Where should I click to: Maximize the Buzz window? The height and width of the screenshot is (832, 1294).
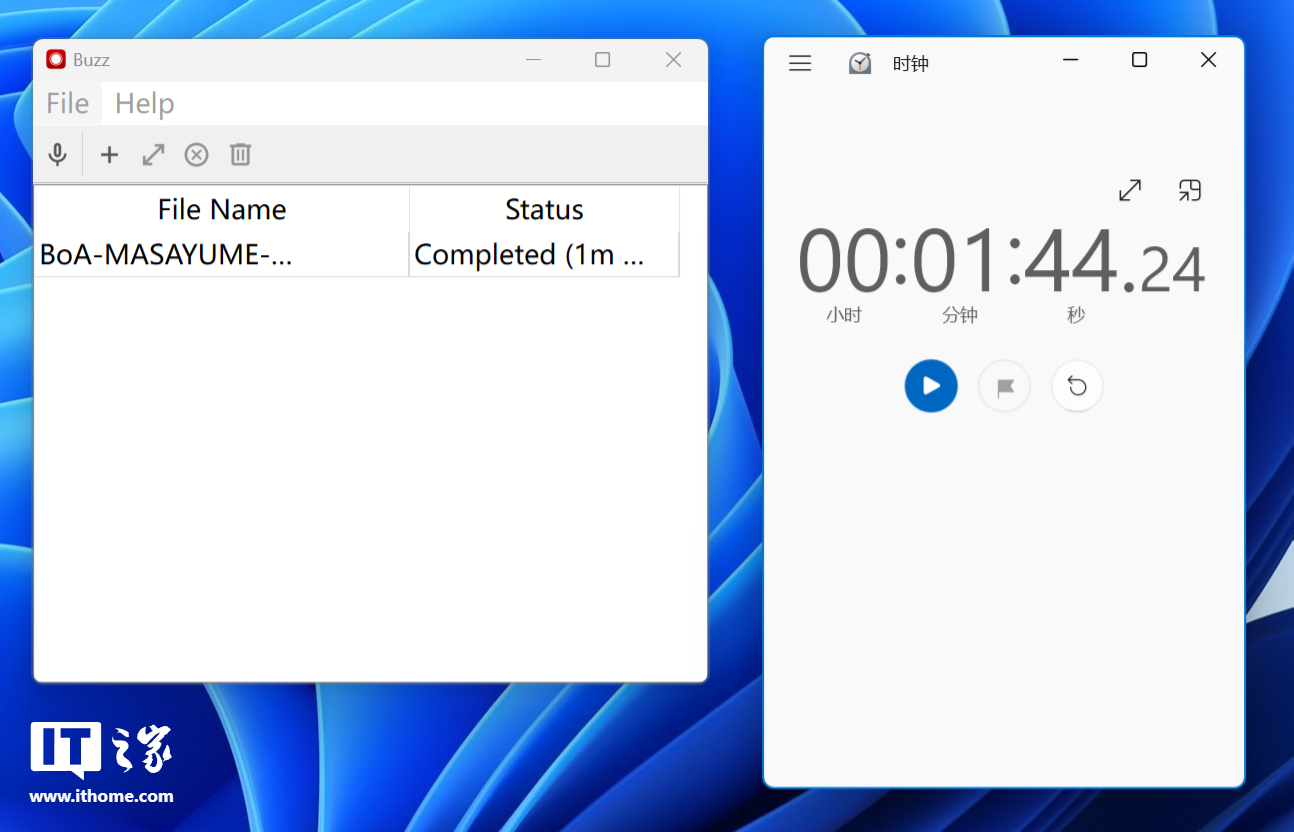[x=602, y=60]
